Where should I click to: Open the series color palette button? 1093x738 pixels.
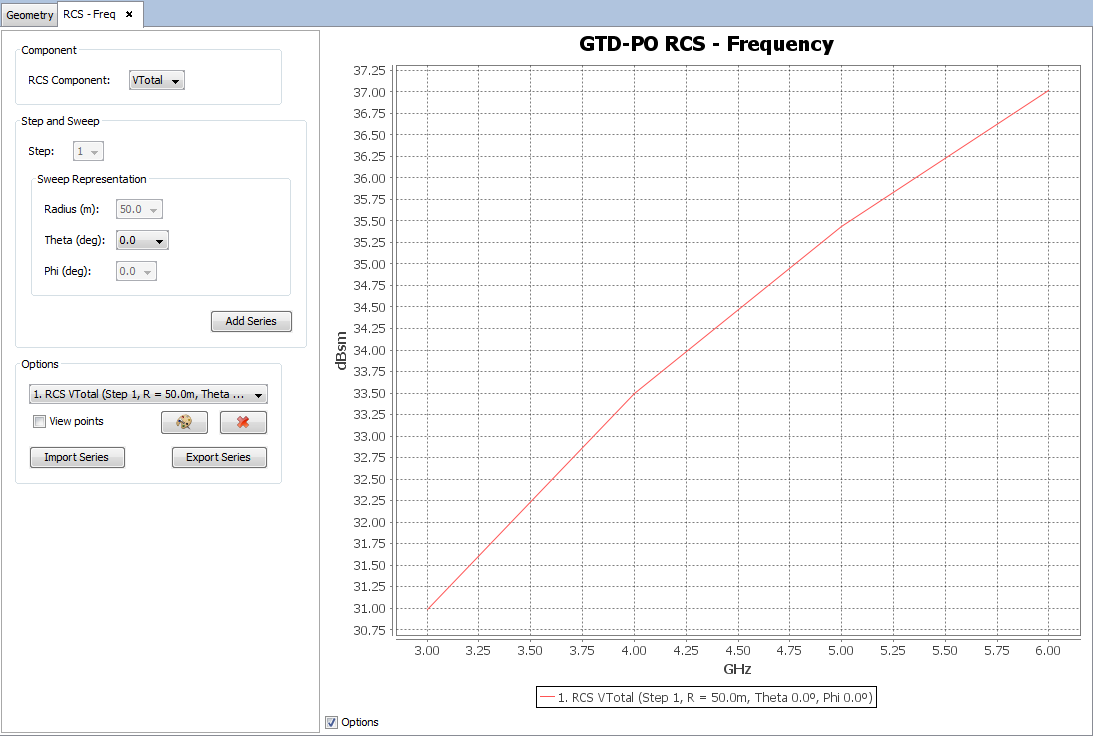click(x=184, y=422)
